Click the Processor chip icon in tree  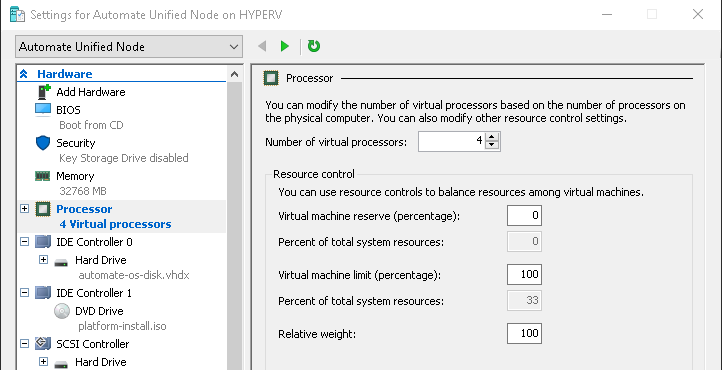pos(43,209)
